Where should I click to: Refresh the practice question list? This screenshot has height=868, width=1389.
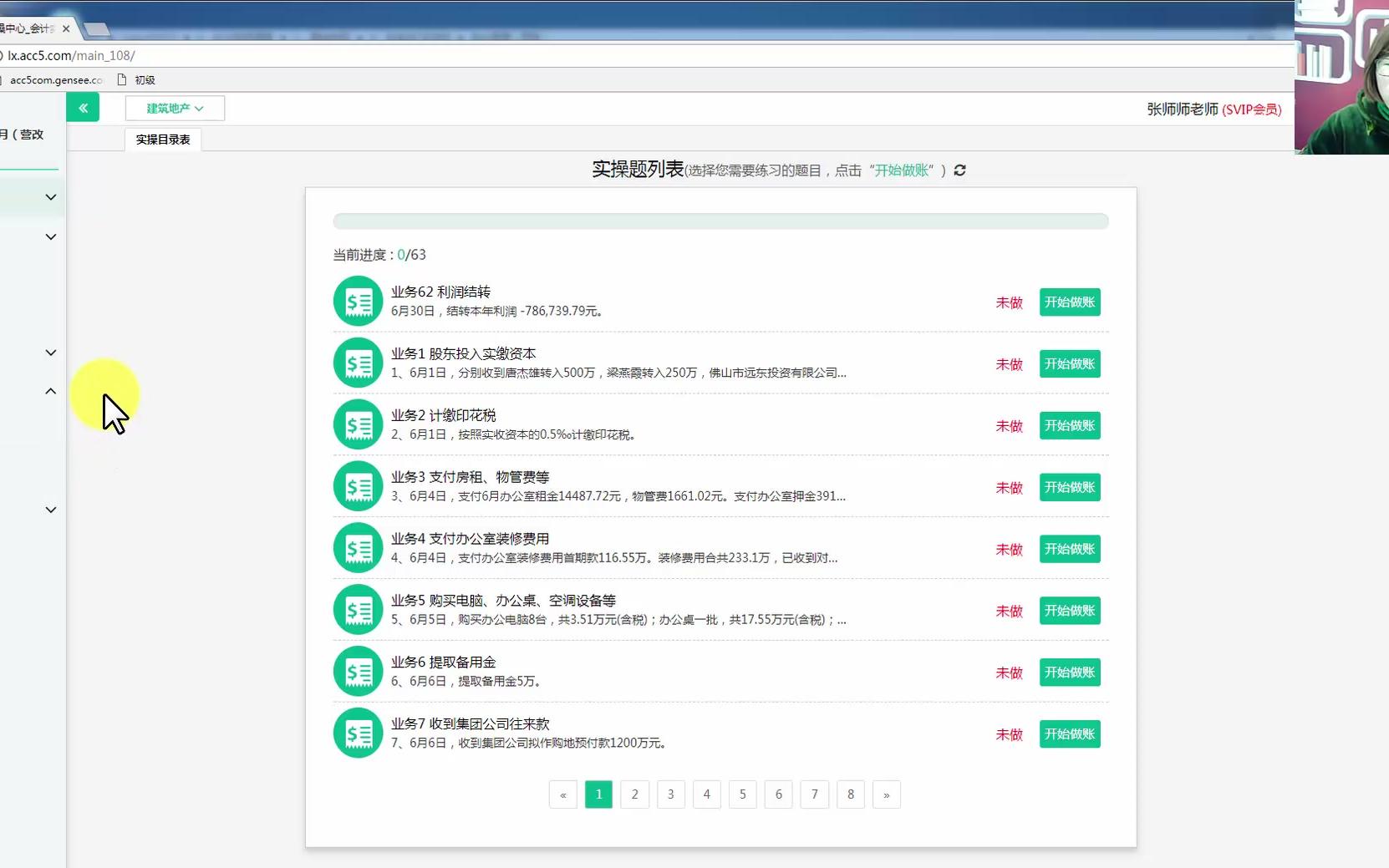960,170
